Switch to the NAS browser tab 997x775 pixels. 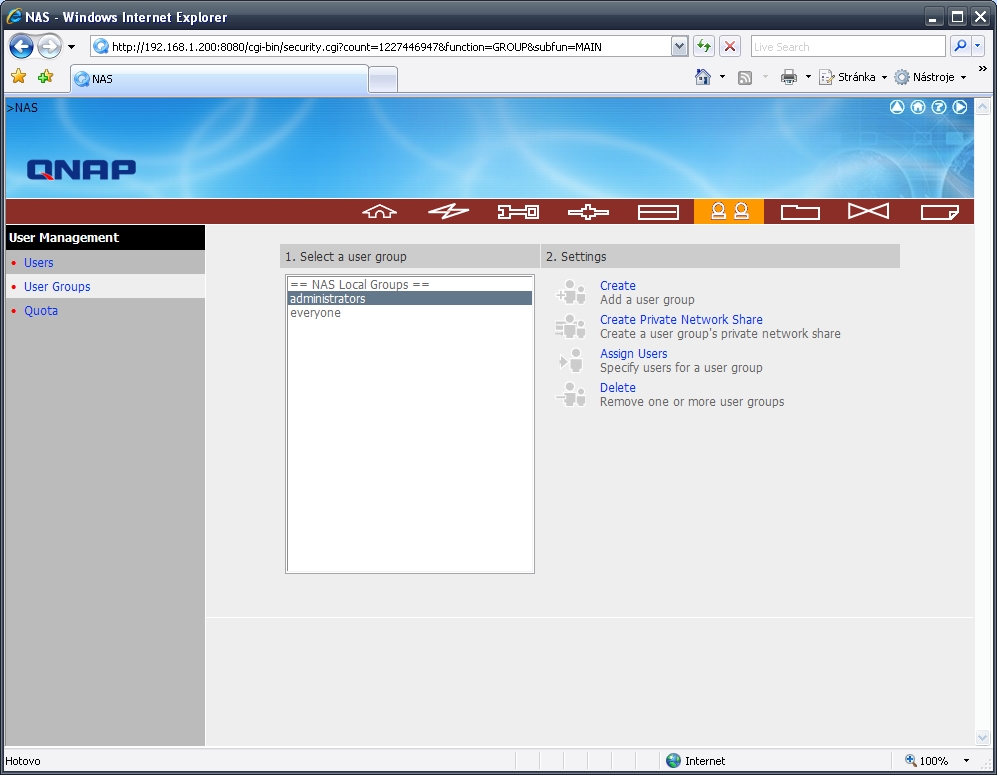(219, 79)
